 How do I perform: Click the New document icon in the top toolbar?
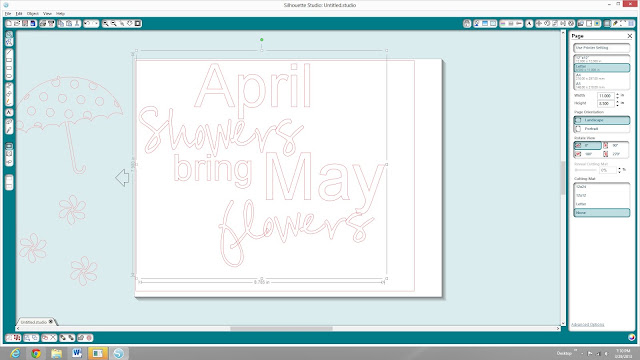[x=9, y=24]
